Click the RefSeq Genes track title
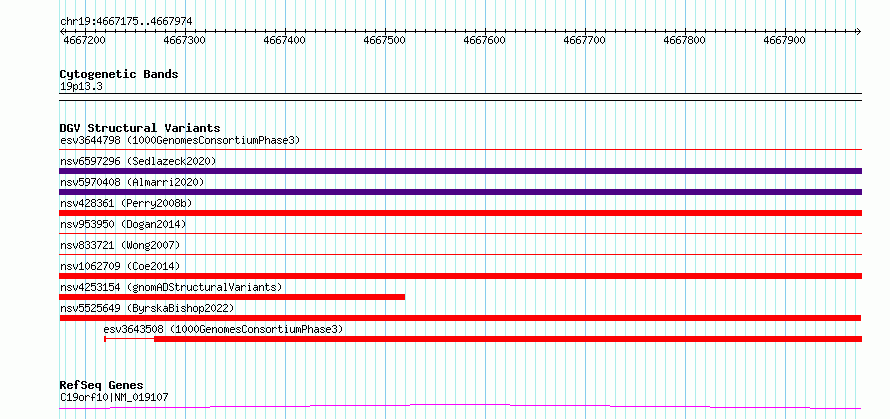 pyautogui.click(x=101, y=385)
